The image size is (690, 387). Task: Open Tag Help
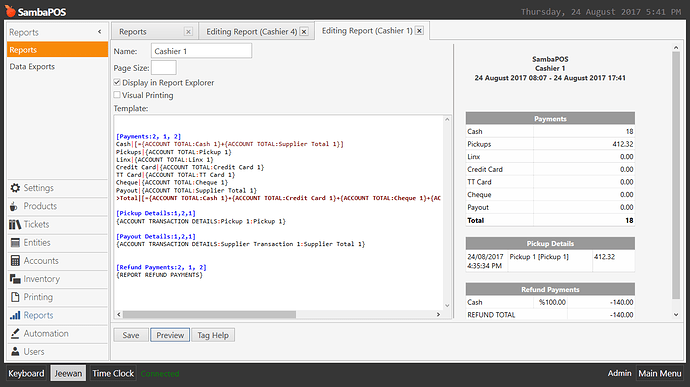(x=213, y=335)
